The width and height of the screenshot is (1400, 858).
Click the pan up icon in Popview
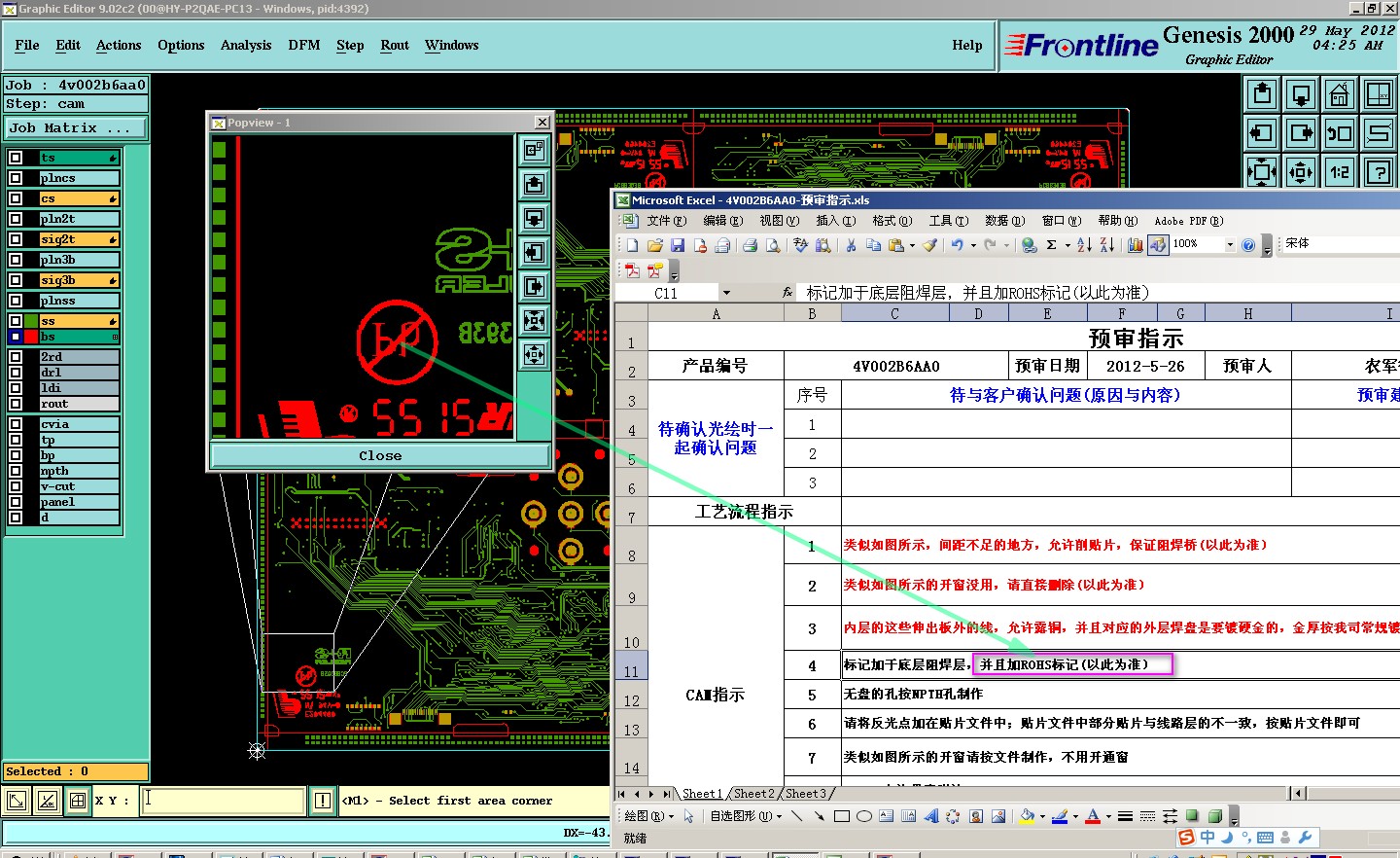tap(534, 184)
